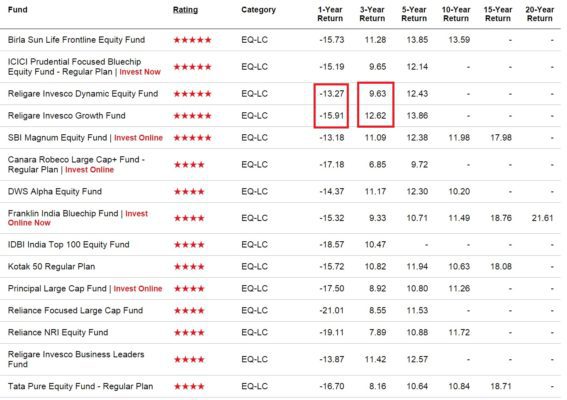Click 10-year return value 13.59

(459, 40)
